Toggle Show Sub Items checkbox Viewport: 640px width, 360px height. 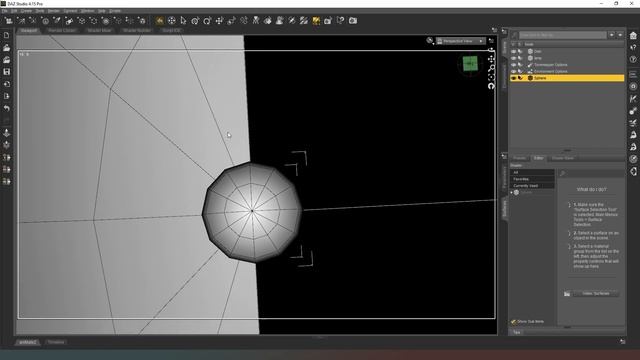coord(513,322)
